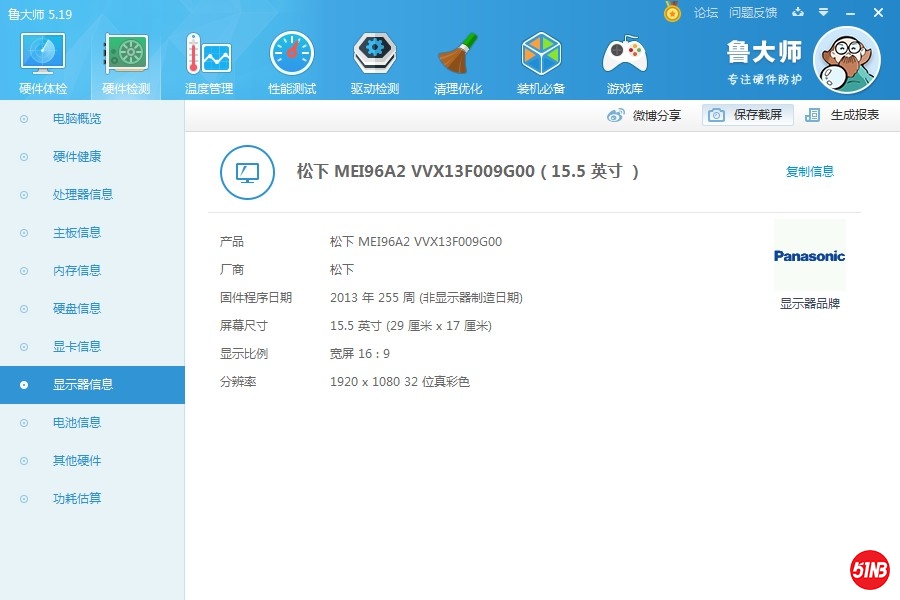Viewport: 900px width, 600px height.
Task: Click the gold medal icon in title bar
Action: pyautogui.click(x=672, y=12)
